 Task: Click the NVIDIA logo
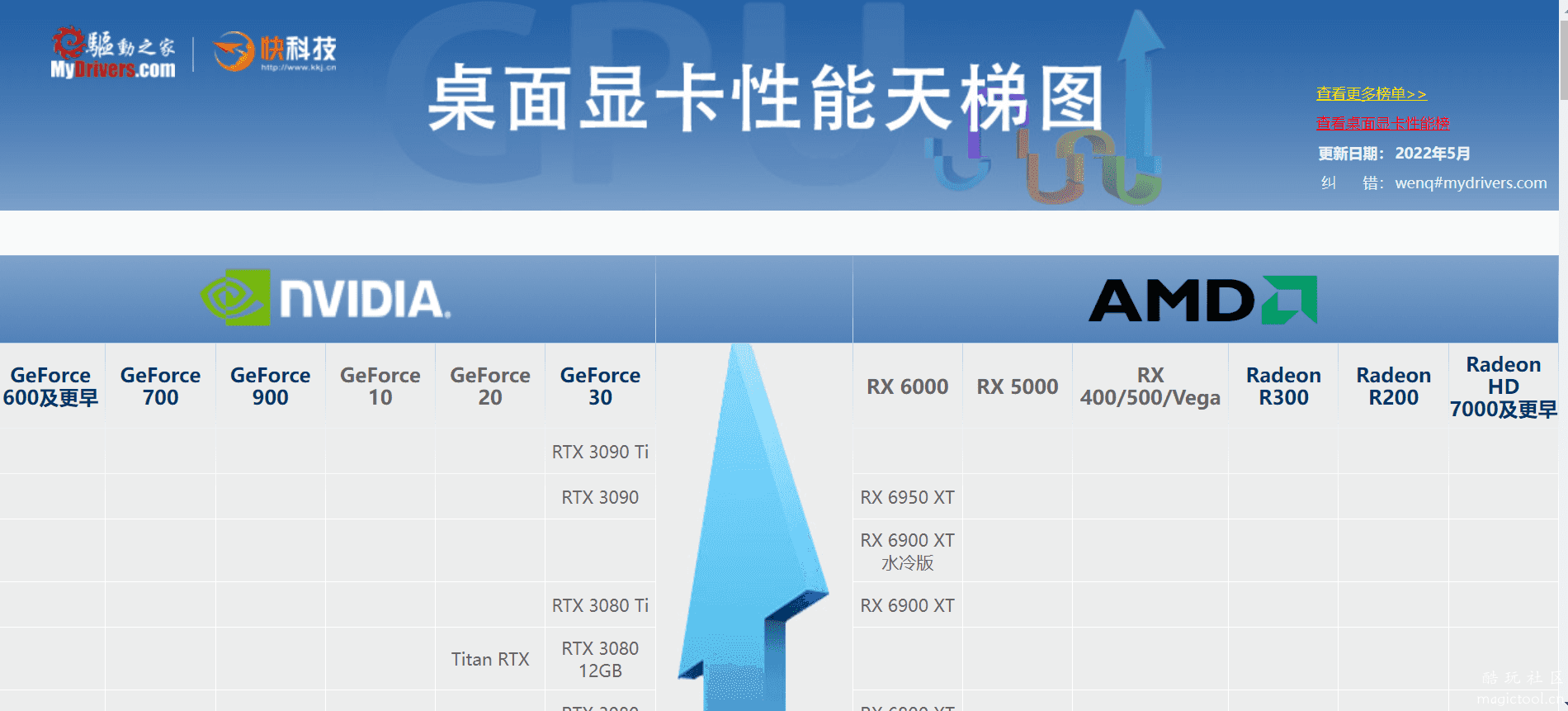point(325,297)
